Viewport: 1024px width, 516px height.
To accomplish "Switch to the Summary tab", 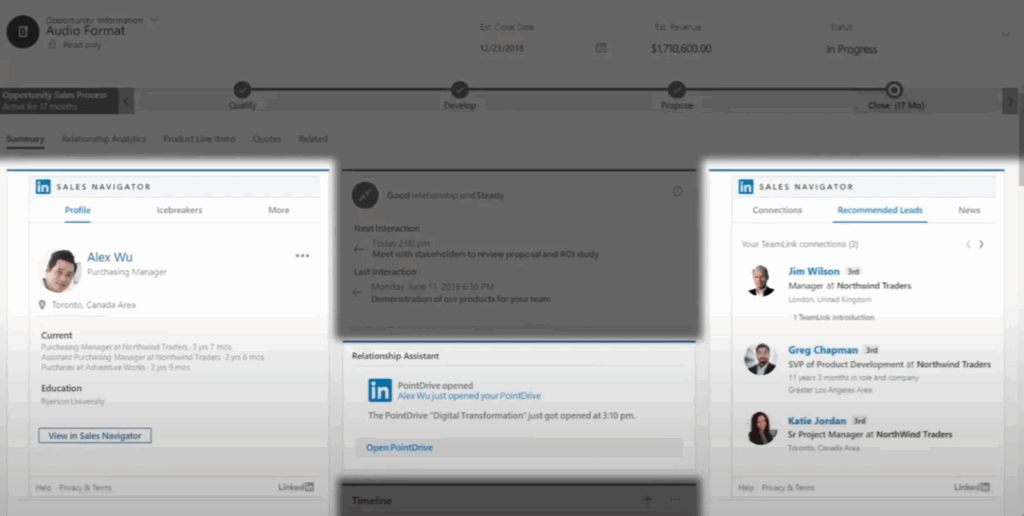I will point(25,138).
